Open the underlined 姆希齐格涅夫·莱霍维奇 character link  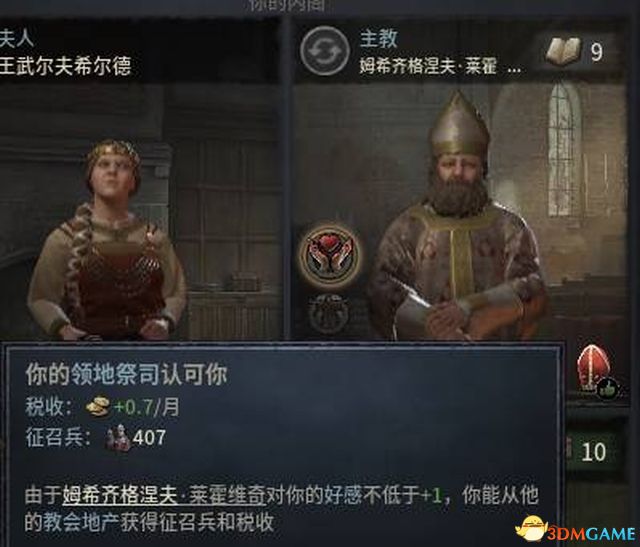pyautogui.click(x=164, y=496)
